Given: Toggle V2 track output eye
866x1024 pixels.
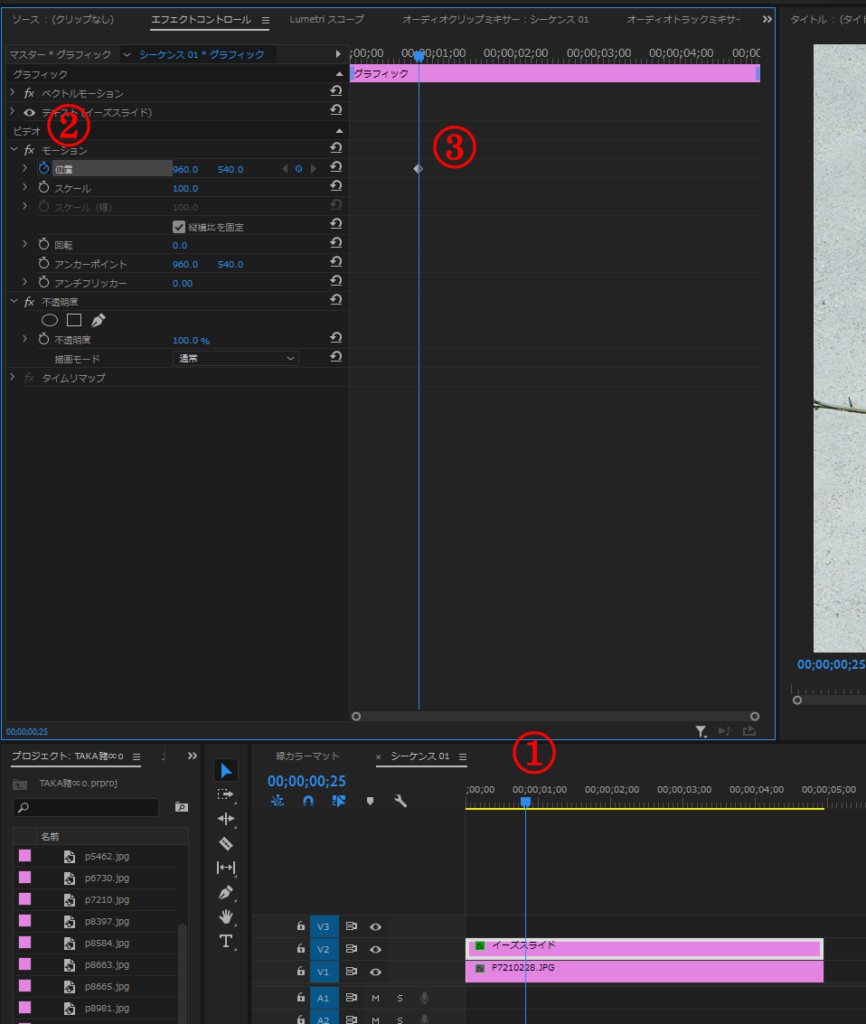Looking at the screenshot, I should [376, 949].
